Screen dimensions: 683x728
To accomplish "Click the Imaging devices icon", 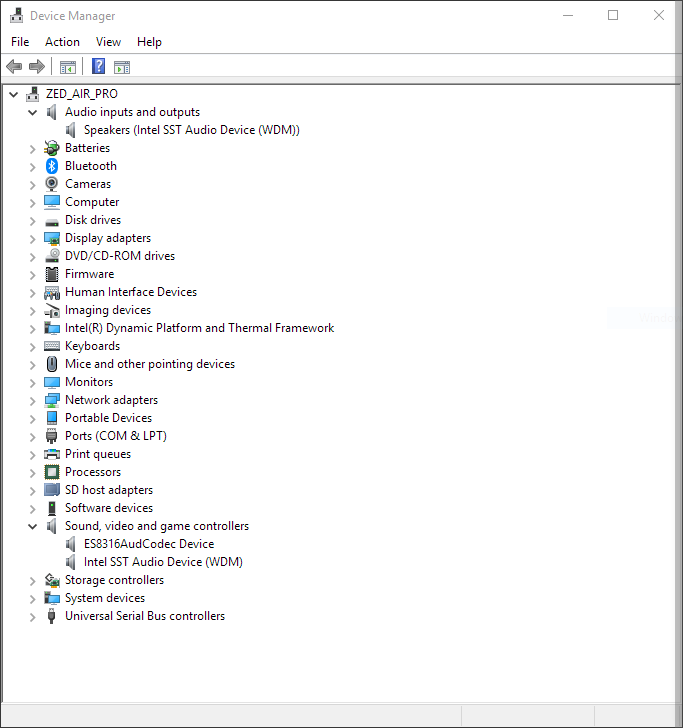I will (52, 311).
